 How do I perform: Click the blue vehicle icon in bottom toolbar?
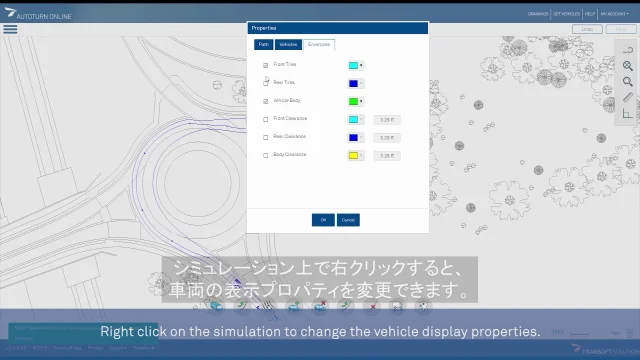pos(216,306)
